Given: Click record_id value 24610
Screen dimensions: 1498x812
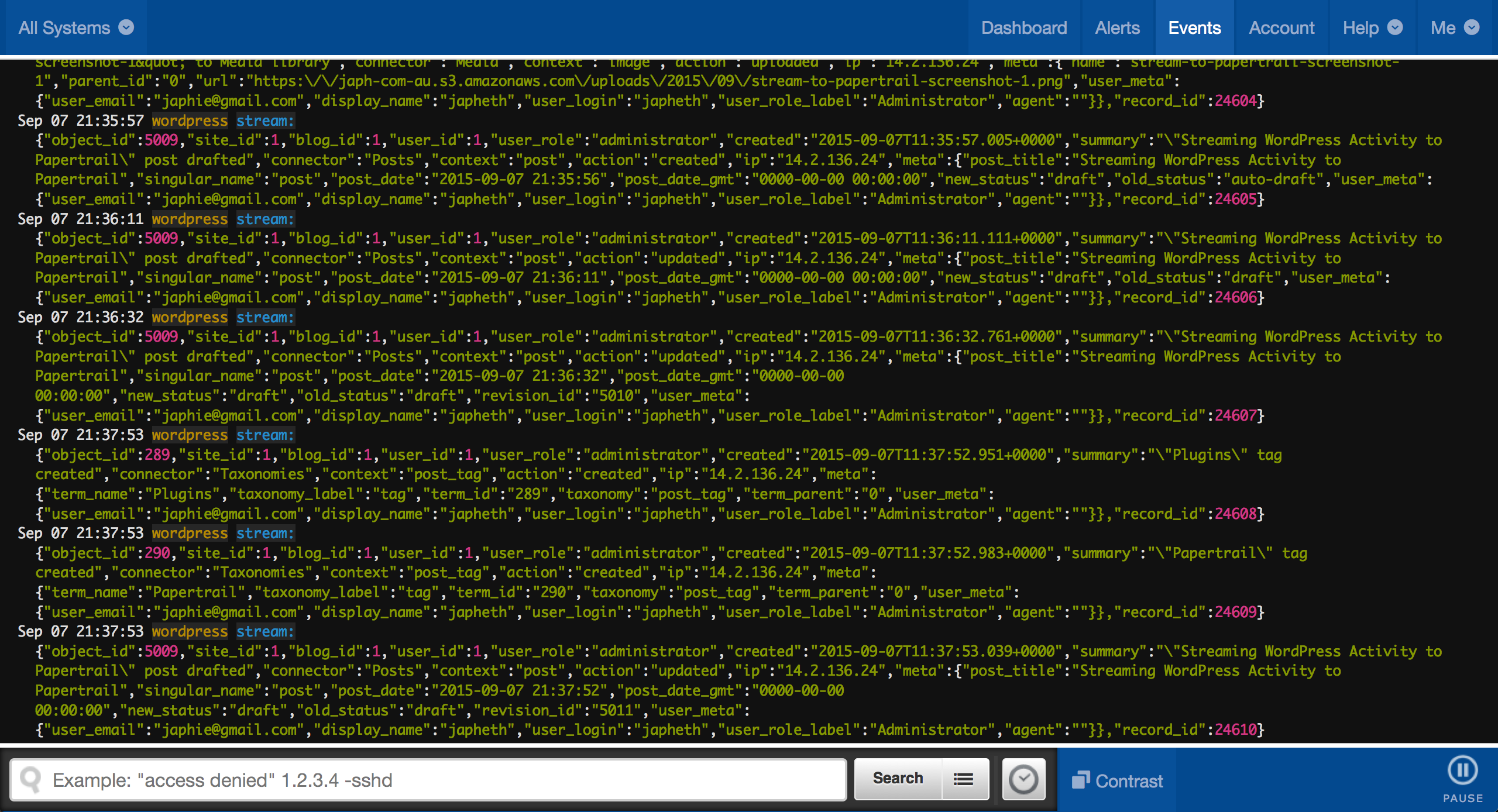Looking at the screenshot, I should (x=1235, y=730).
